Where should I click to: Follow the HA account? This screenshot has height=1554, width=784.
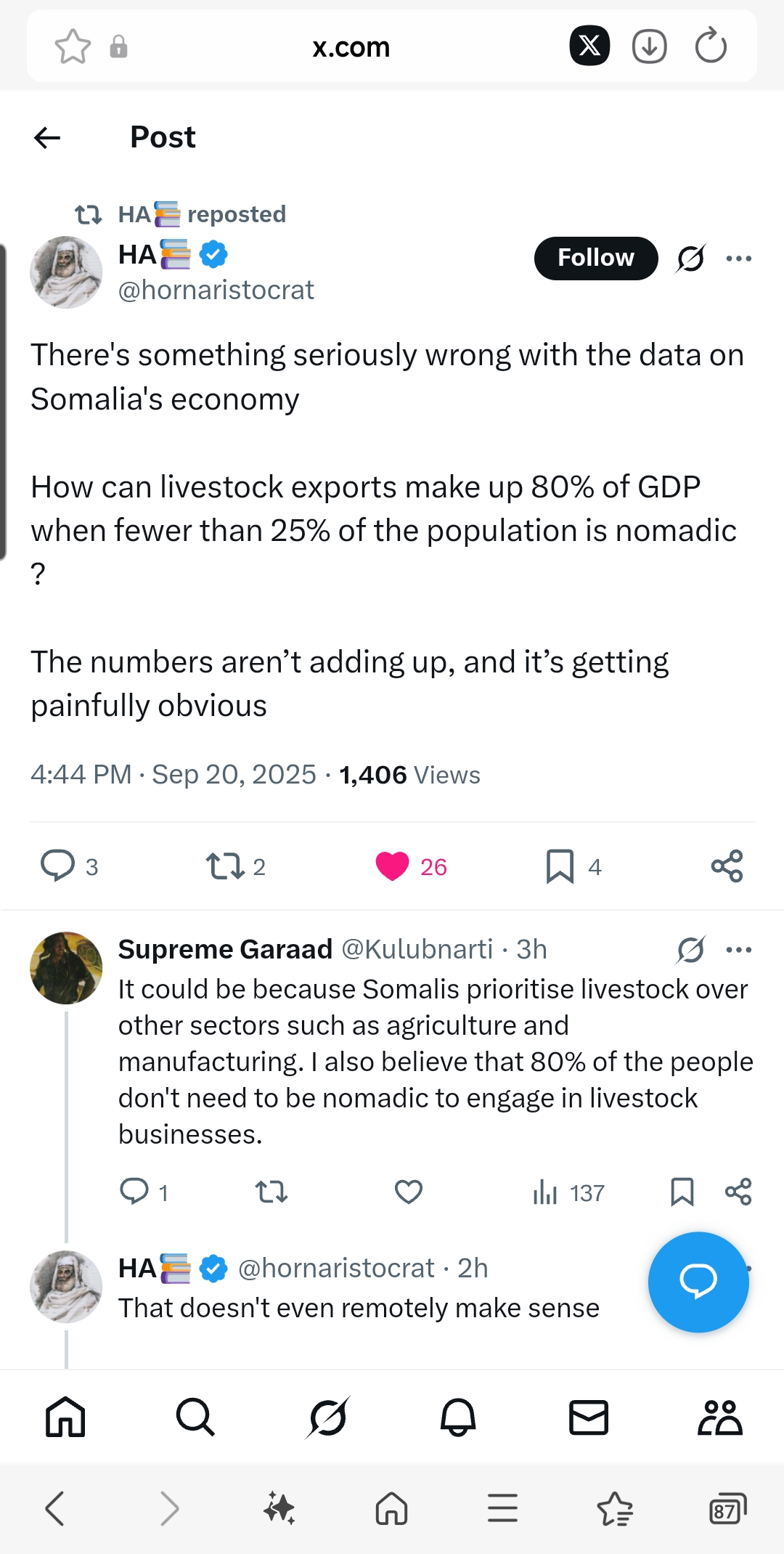595,259
